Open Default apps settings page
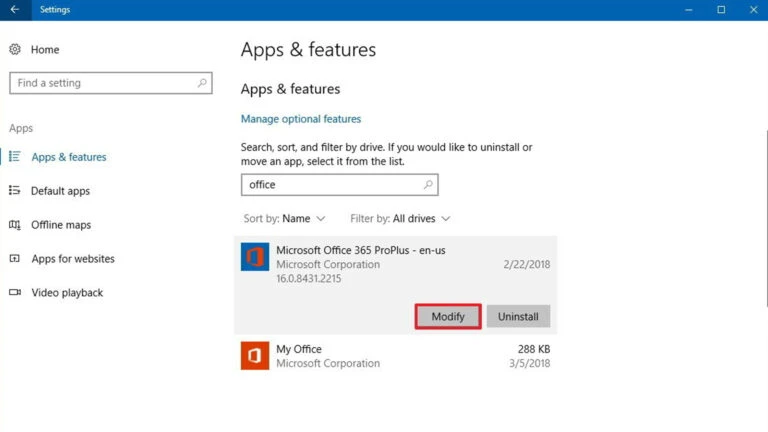 [x=60, y=191]
